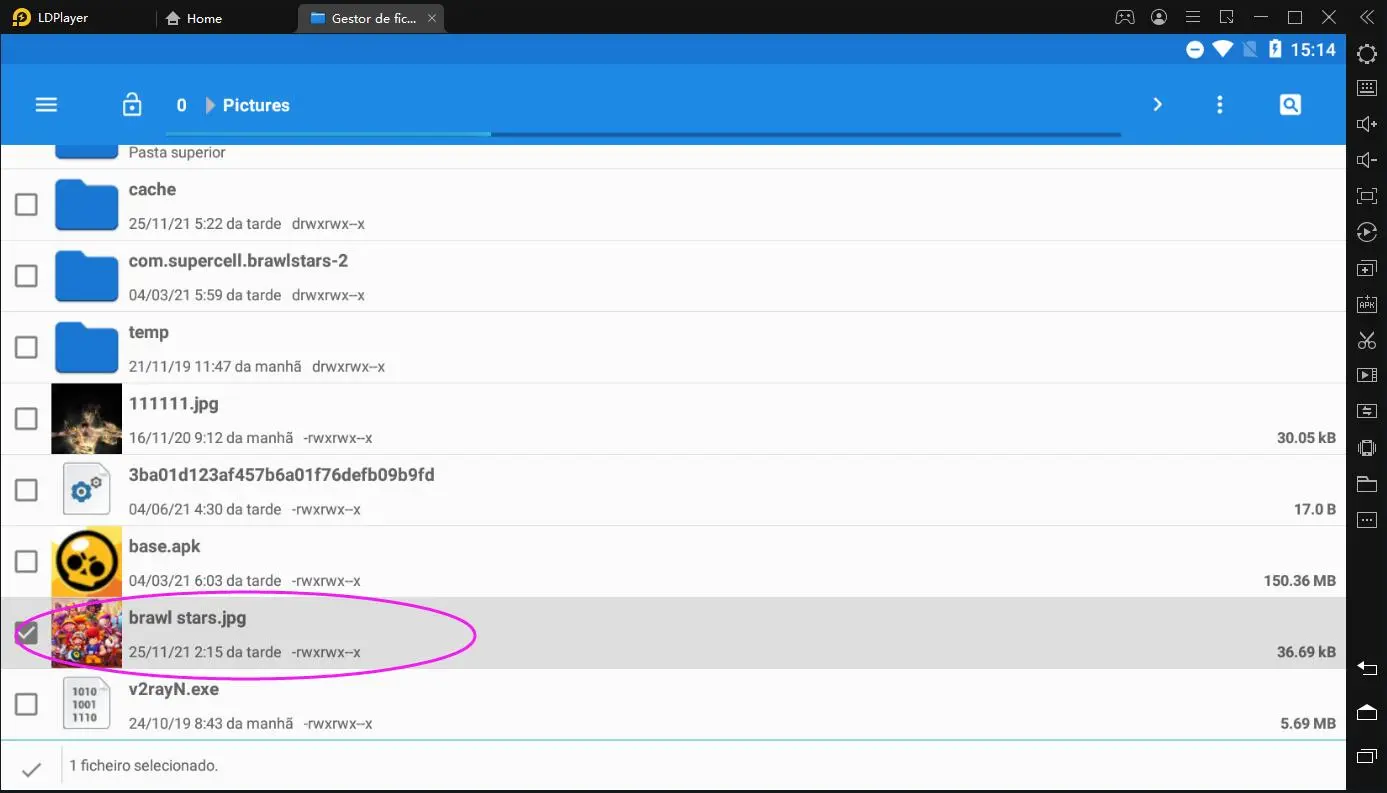
Task: Take a screenshot with scissors icon
Action: [1367, 340]
